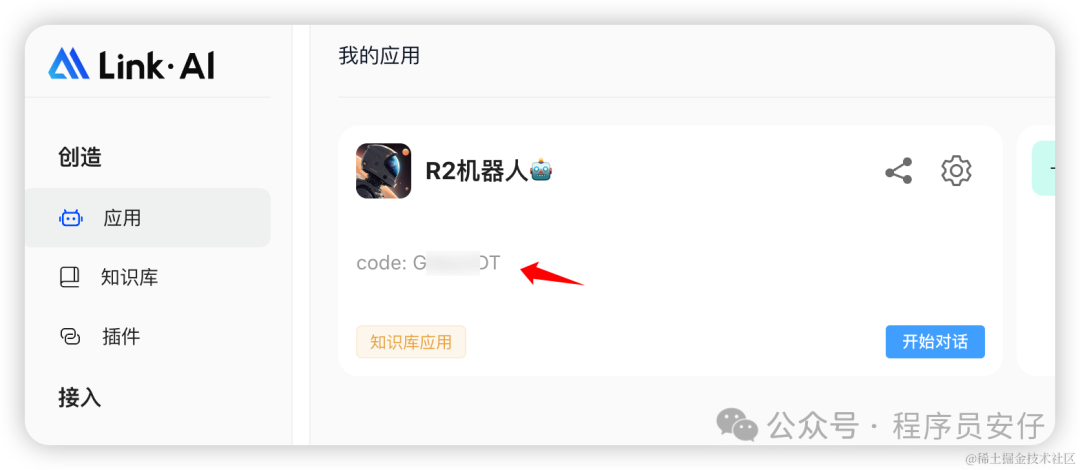The image size is (1080, 470).
Task: Click the linked-rings icon for 插件
Action: coord(70,337)
